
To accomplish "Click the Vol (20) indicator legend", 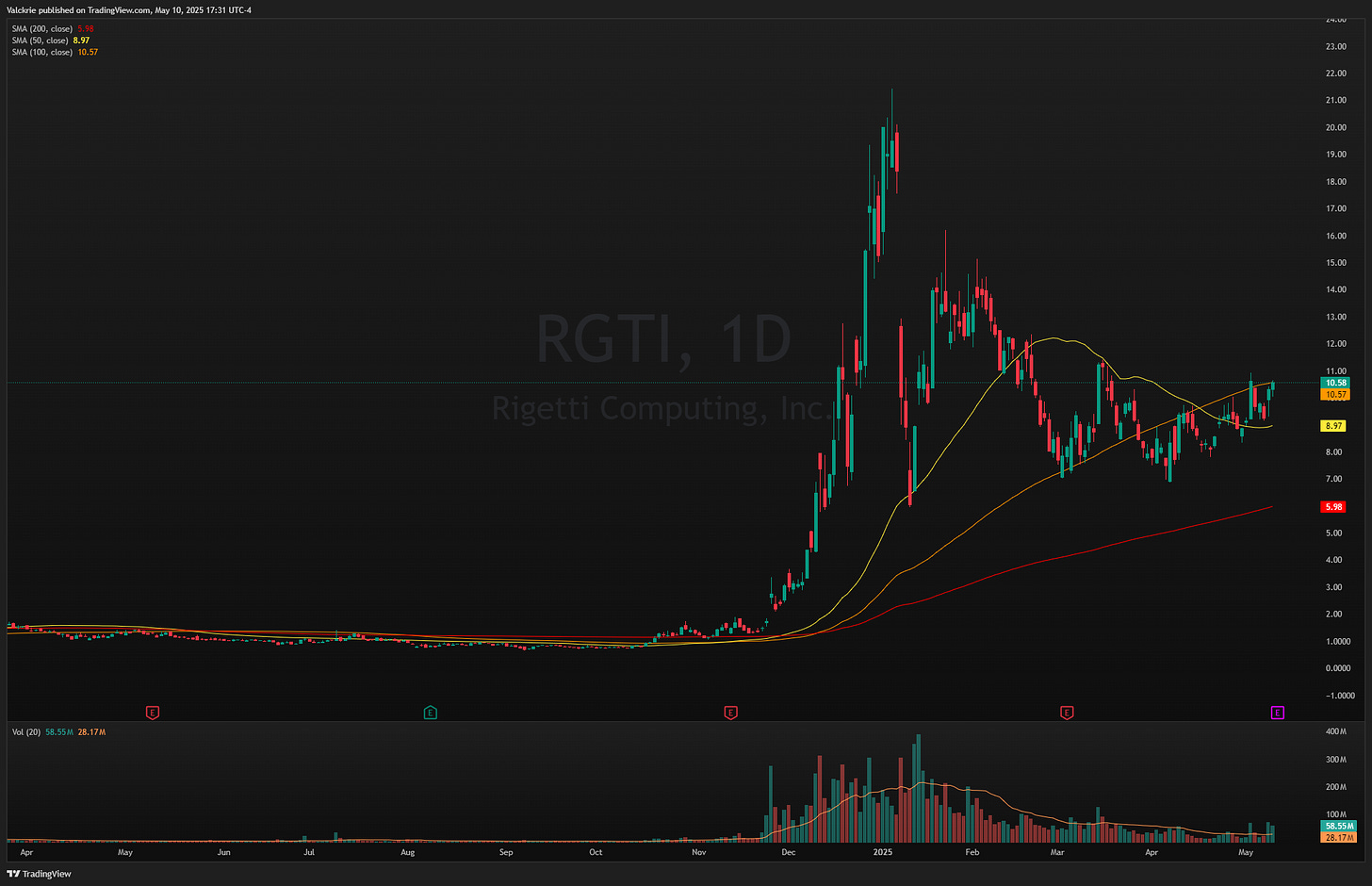I will [x=58, y=731].
